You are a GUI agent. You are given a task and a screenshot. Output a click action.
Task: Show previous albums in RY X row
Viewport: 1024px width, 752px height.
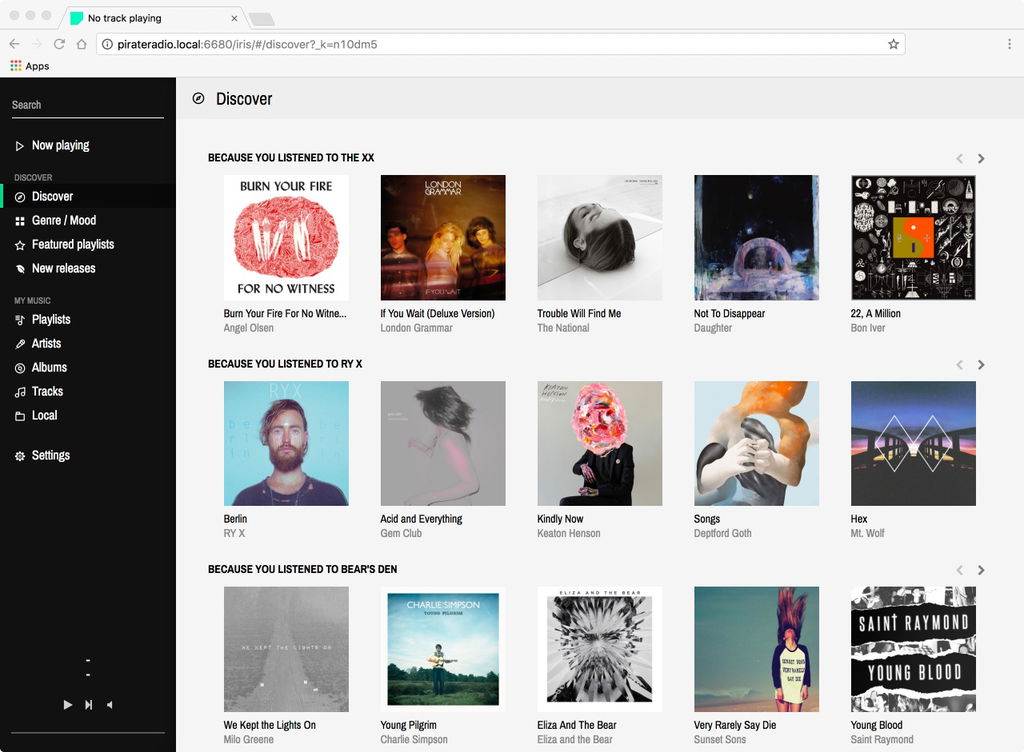[959, 365]
